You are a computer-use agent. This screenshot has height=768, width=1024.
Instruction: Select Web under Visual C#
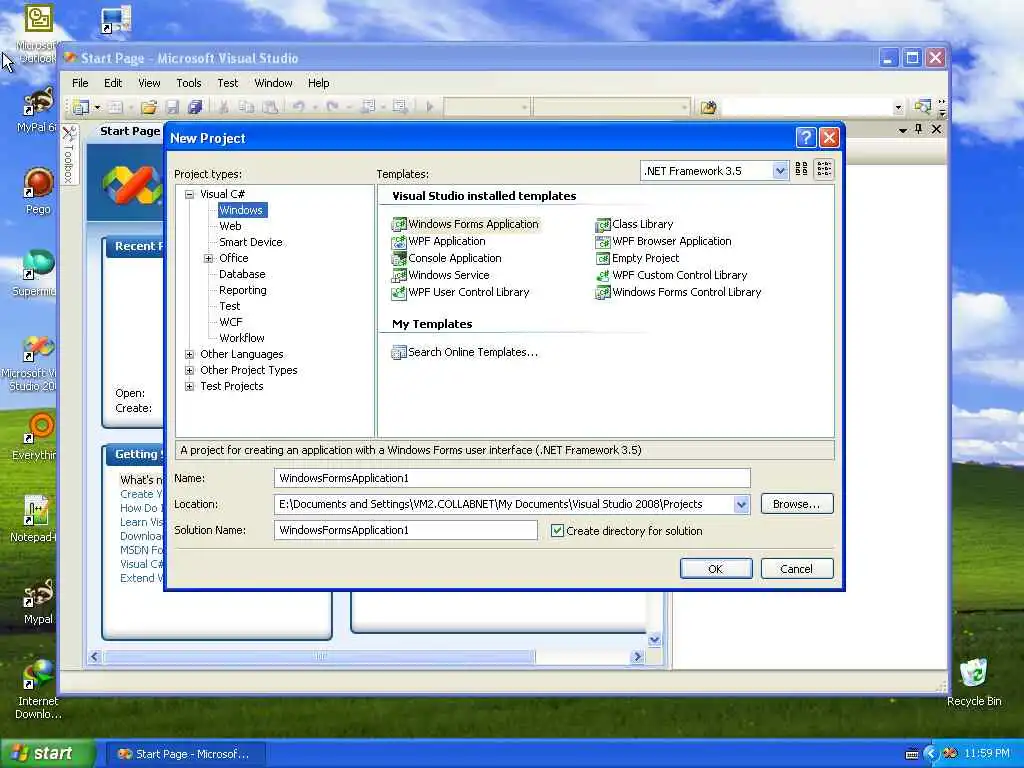[x=230, y=226]
